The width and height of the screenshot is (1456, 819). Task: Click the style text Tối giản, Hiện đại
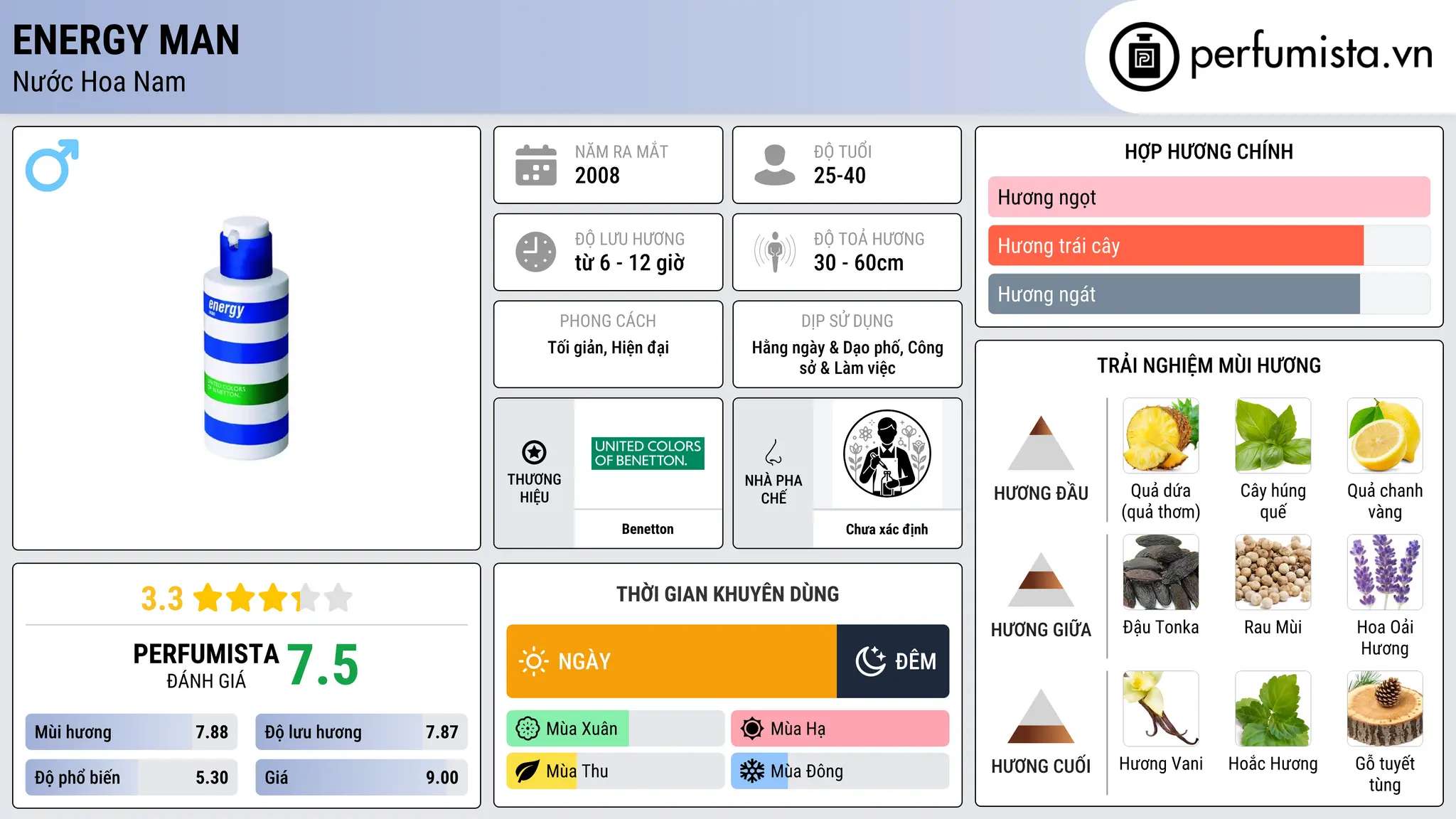608,348
